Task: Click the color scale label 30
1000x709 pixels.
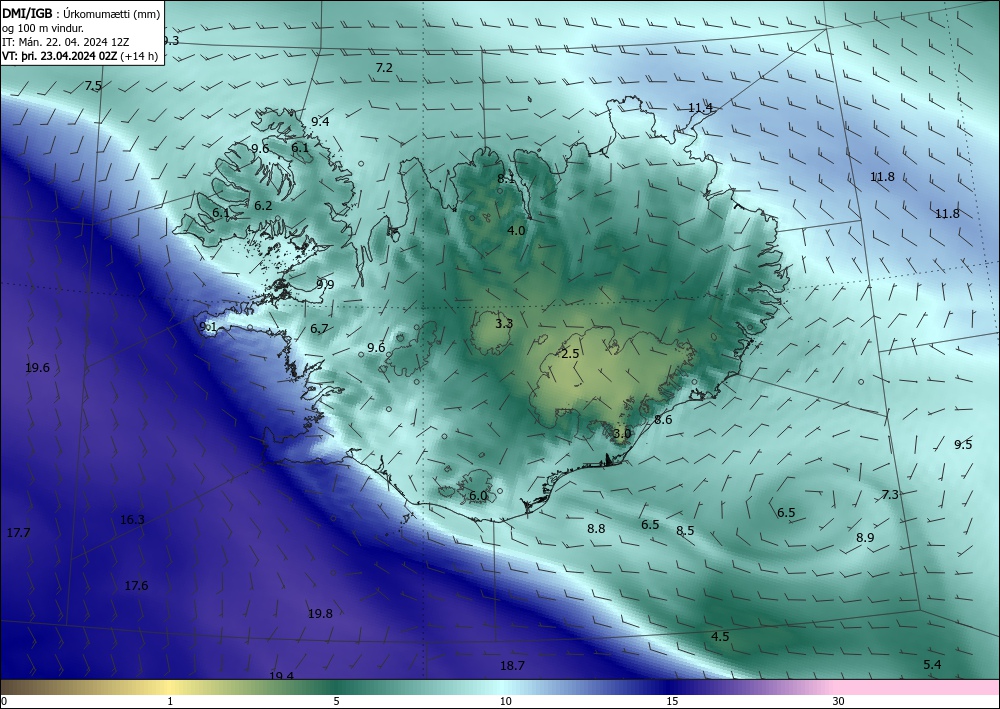Action: click(839, 701)
